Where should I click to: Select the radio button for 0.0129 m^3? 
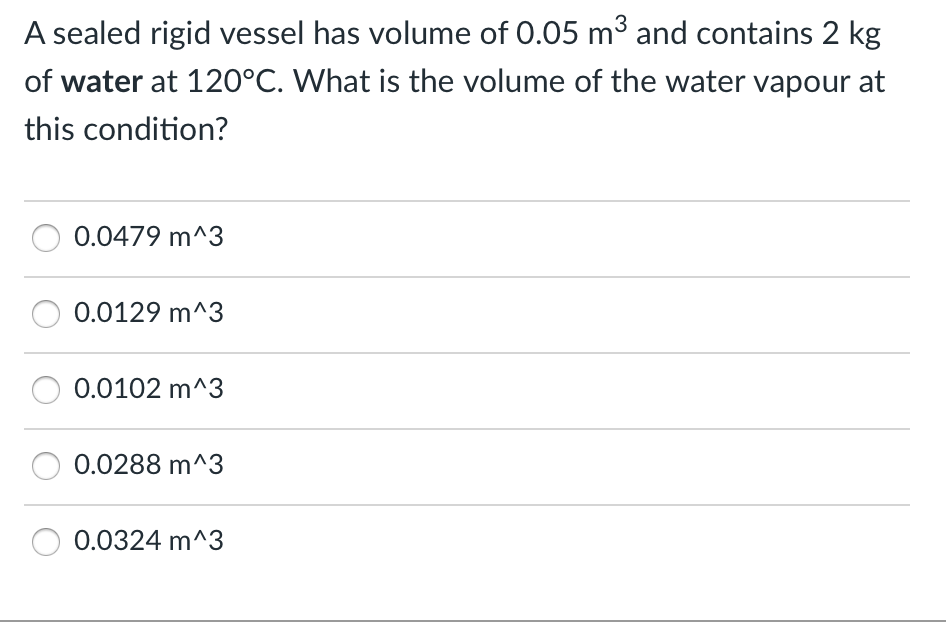(x=45, y=314)
